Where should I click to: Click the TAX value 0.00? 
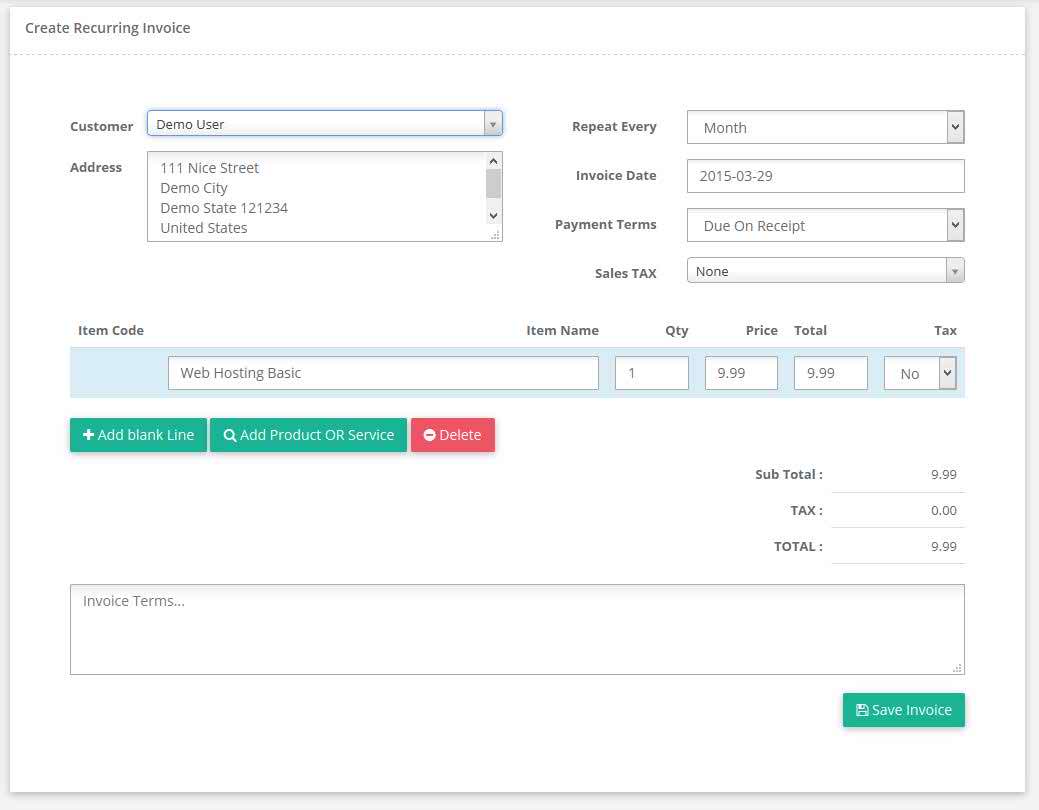[944, 510]
